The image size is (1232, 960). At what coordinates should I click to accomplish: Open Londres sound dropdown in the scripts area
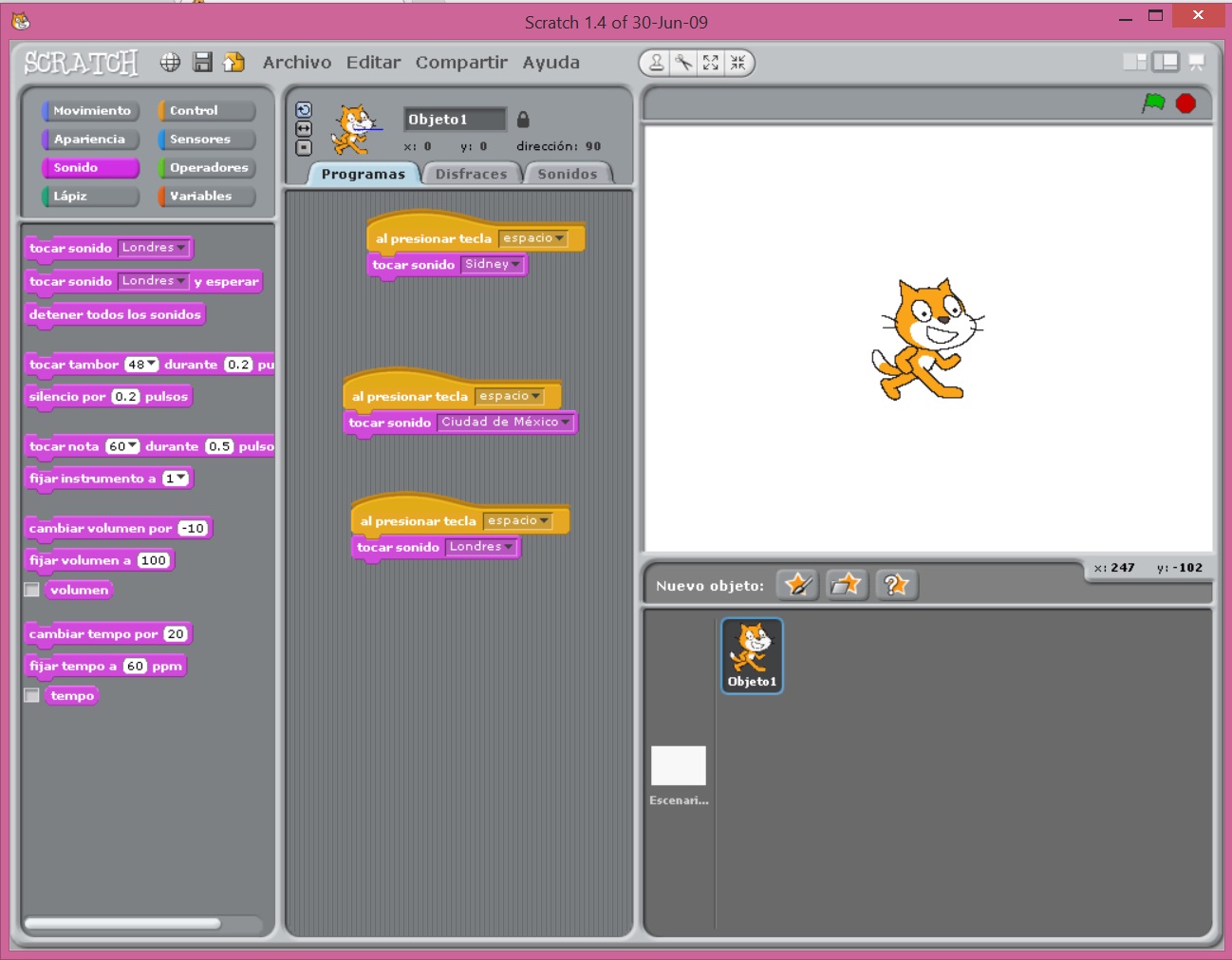tap(481, 547)
